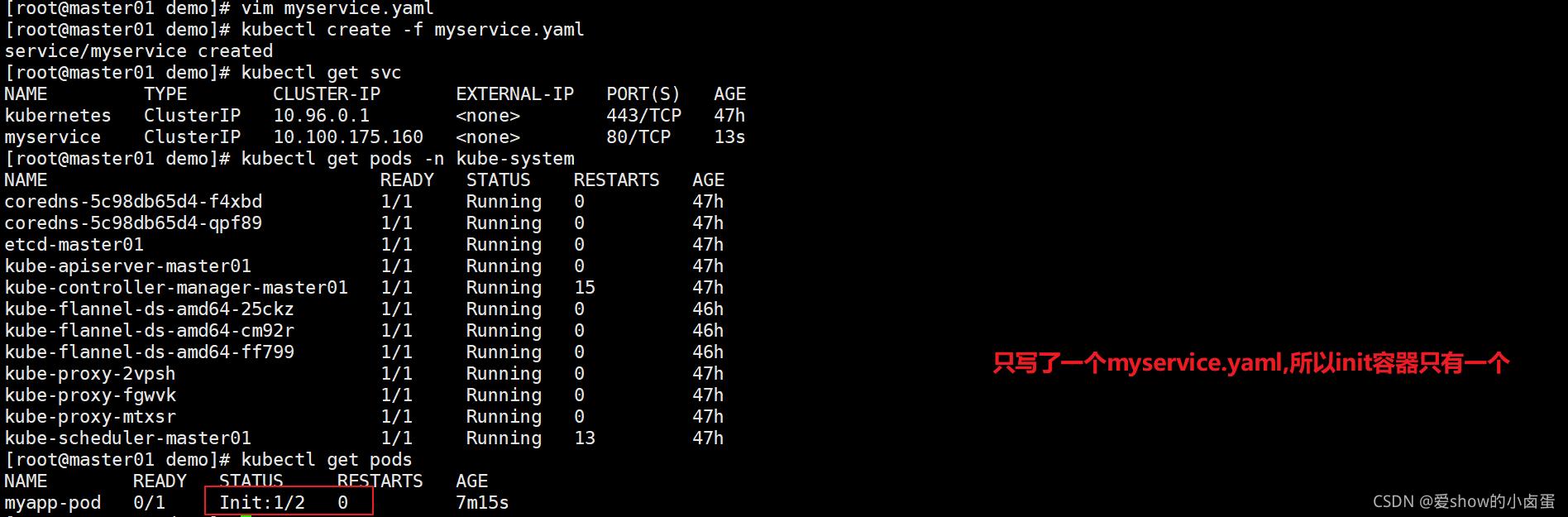The width and height of the screenshot is (1568, 517).
Task: Click the kube-controller-manager-master01 pod name
Action: (x=176, y=287)
